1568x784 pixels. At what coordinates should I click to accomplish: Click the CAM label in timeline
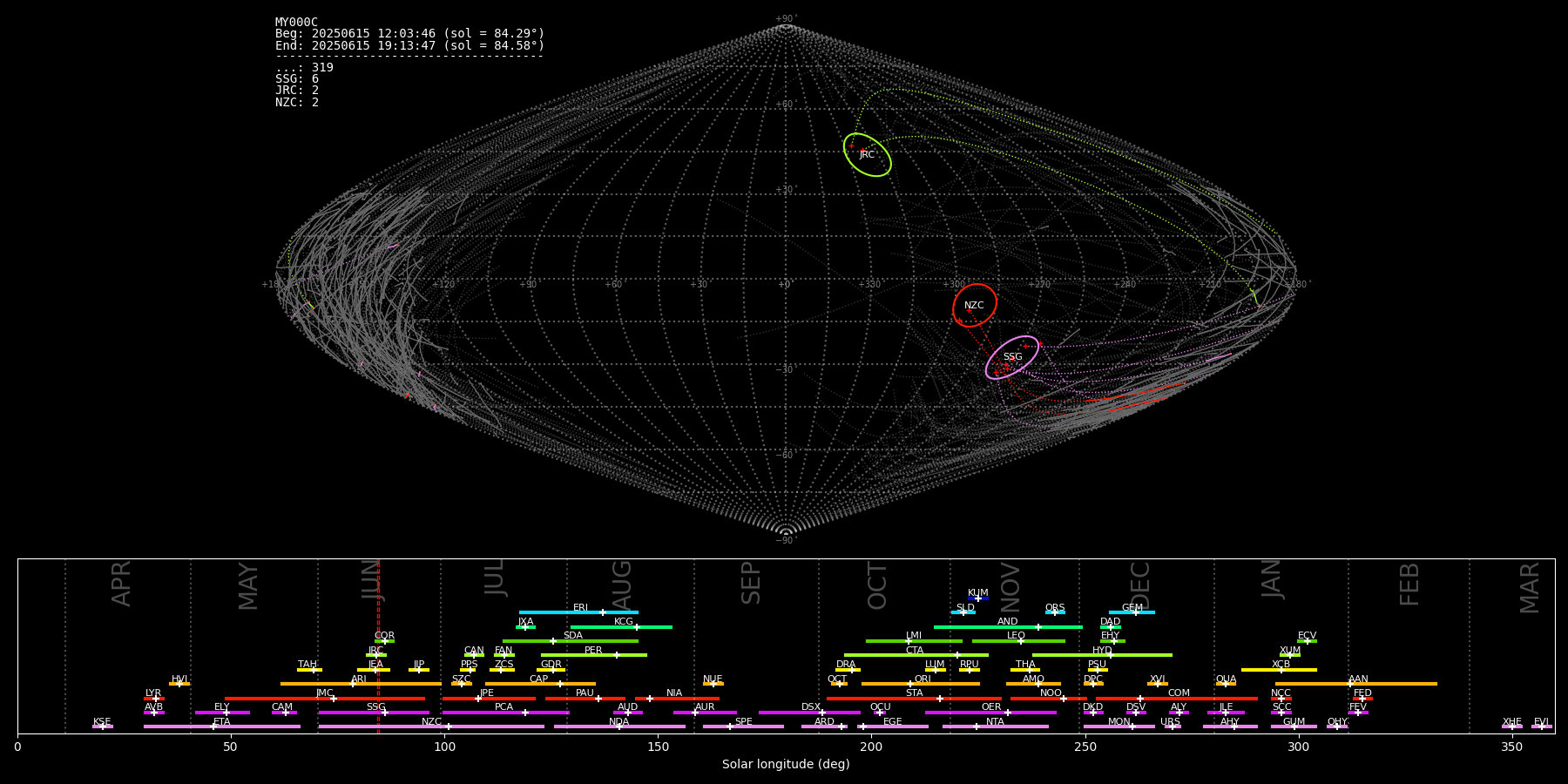click(282, 707)
